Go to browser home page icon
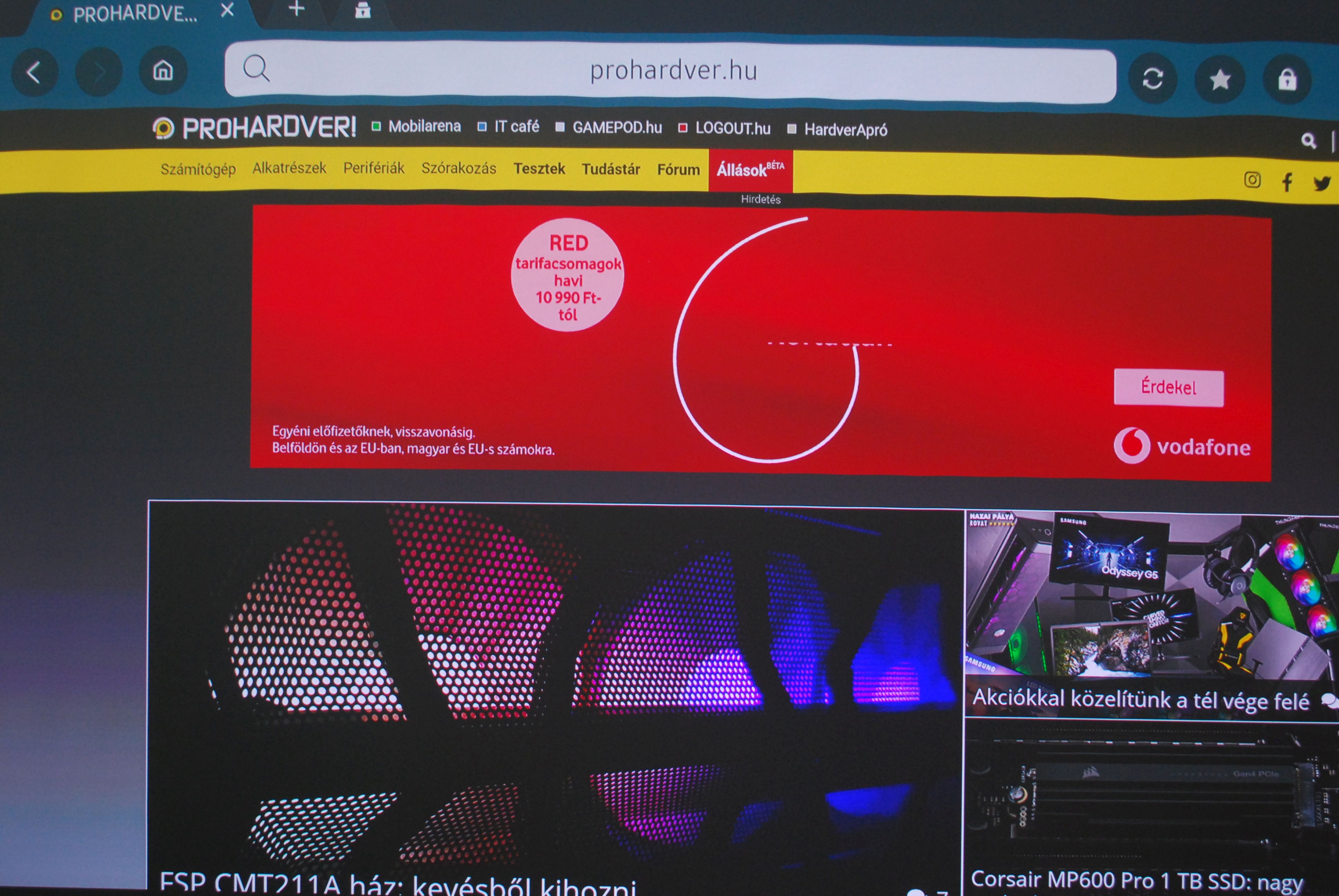This screenshot has height=896, width=1339. (164, 70)
